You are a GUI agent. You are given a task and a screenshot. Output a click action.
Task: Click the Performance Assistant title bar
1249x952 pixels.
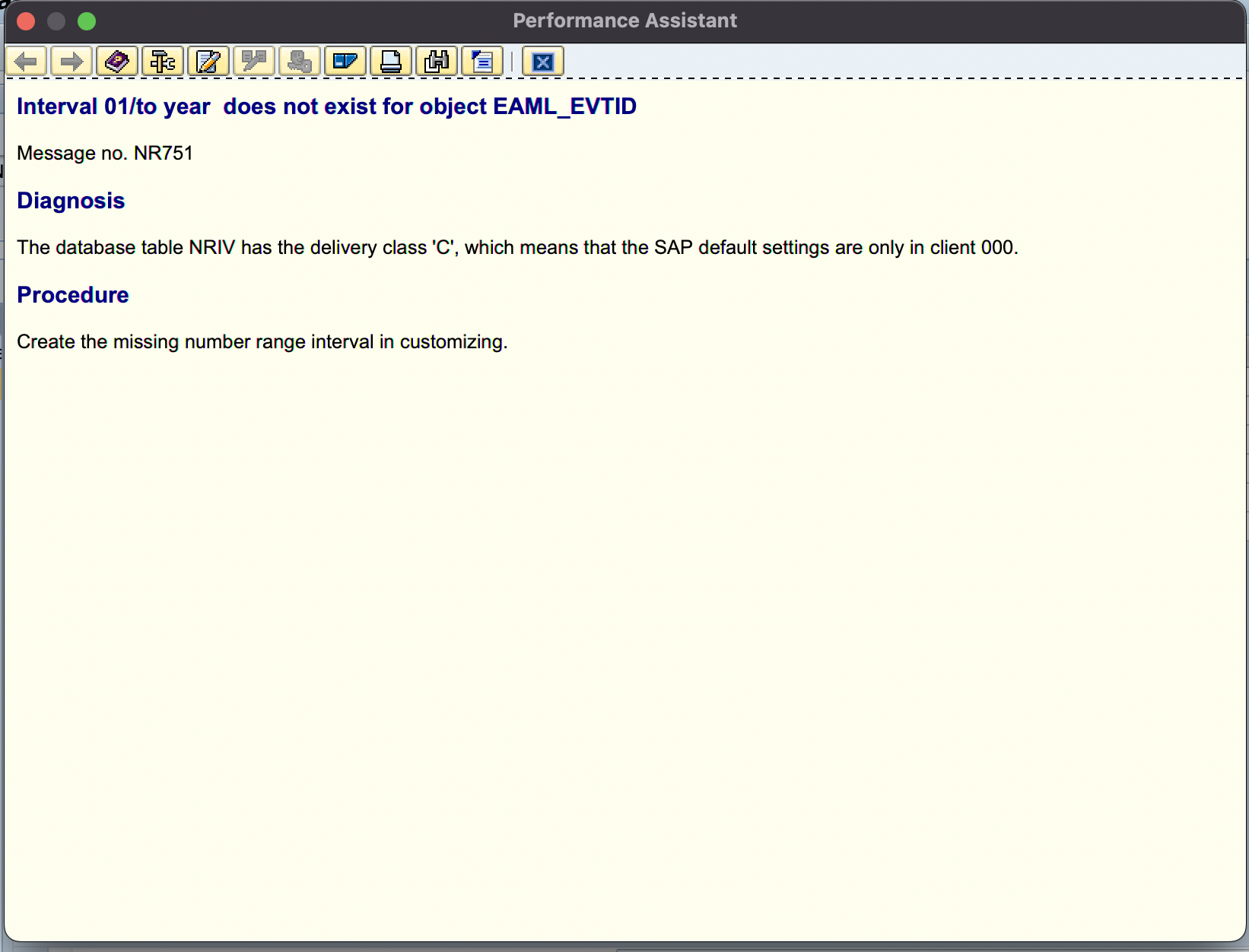pyautogui.click(x=624, y=21)
